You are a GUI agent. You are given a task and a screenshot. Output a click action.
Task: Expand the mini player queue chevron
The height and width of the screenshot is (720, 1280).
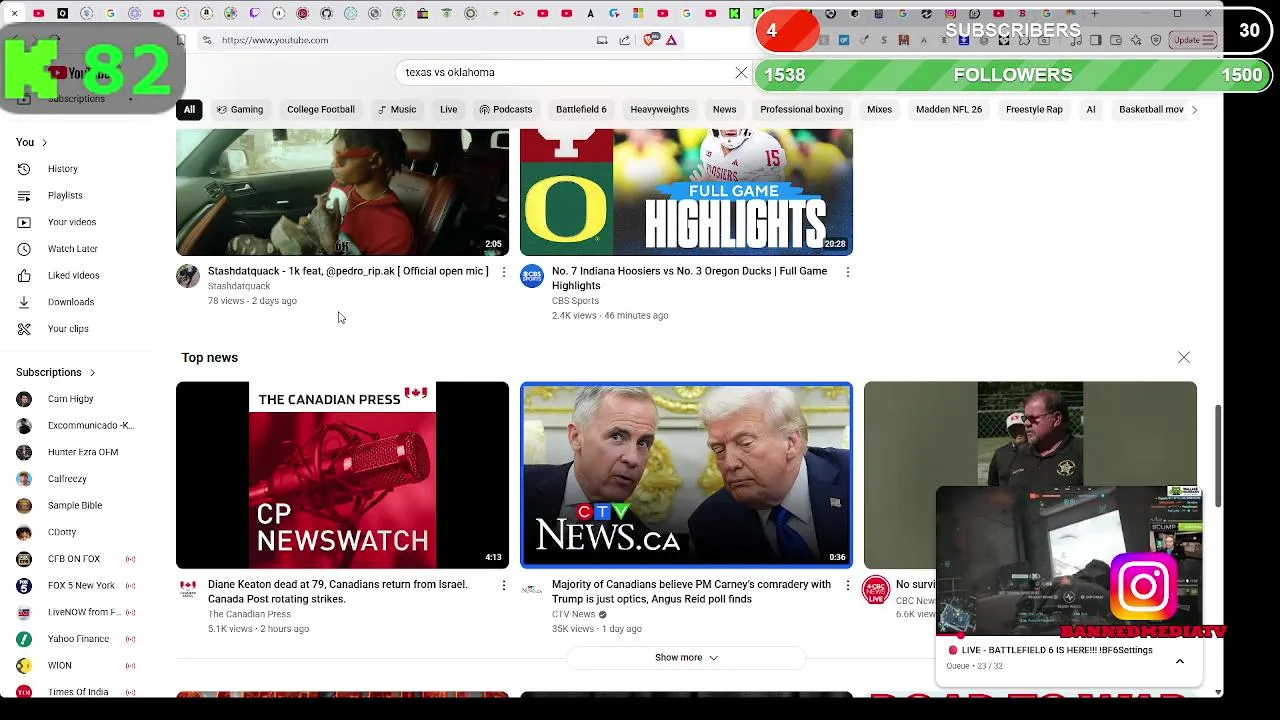pyautogui.click(x=1180, y=661)
